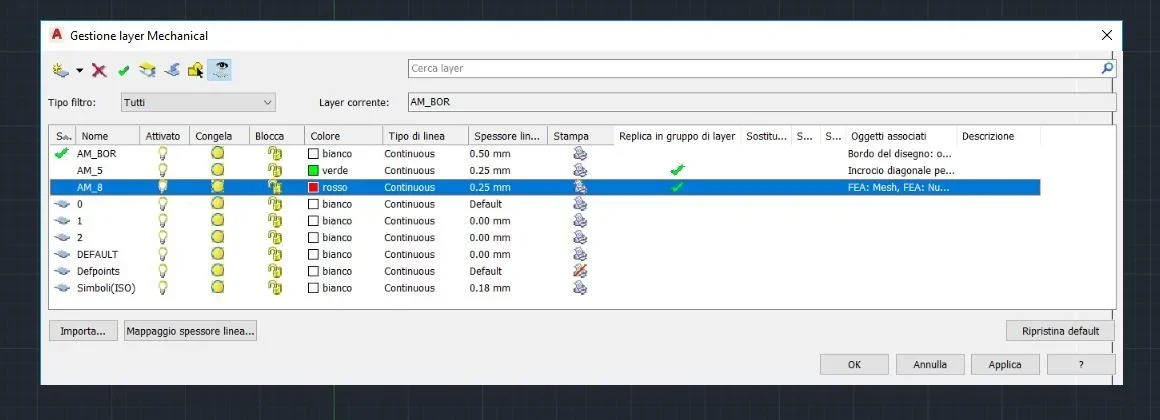Toggle the light bulb for Defpoints
1160x420 pixels.
pos(163,271)
